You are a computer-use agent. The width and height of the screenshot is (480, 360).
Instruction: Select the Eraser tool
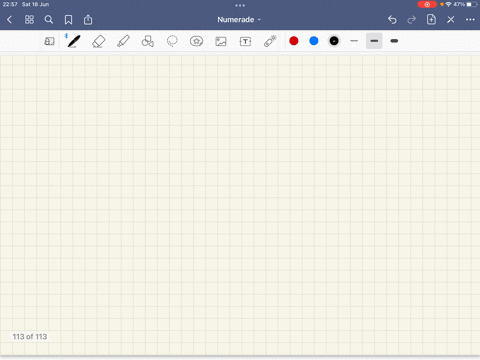tap(98, 41)
